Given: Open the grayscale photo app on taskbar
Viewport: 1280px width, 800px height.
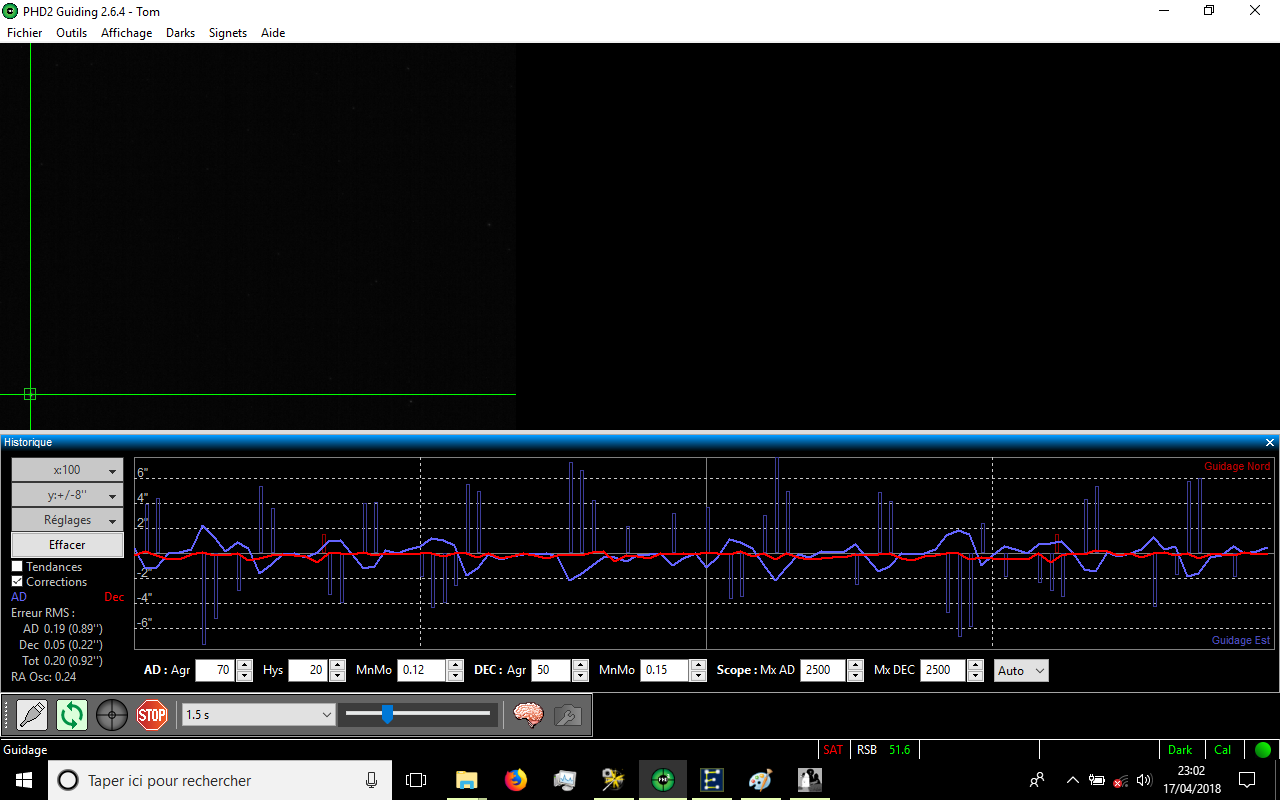Looking at the screenshot, I should point(809,780).
